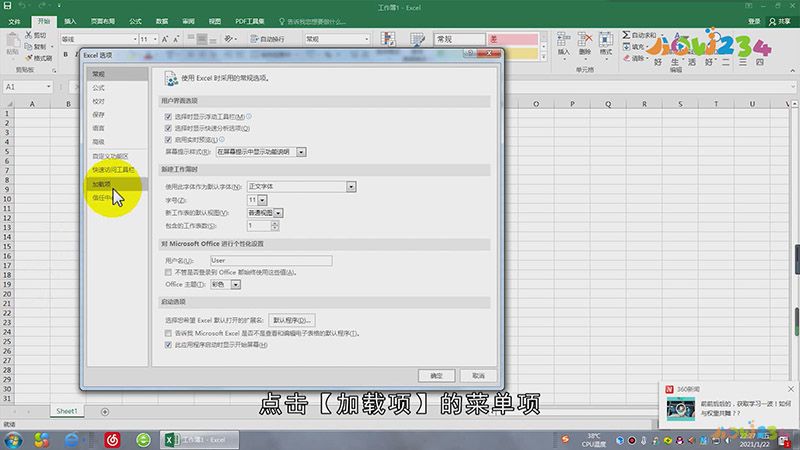Click the sheet count spinner arrows

[x=275, y=226]
